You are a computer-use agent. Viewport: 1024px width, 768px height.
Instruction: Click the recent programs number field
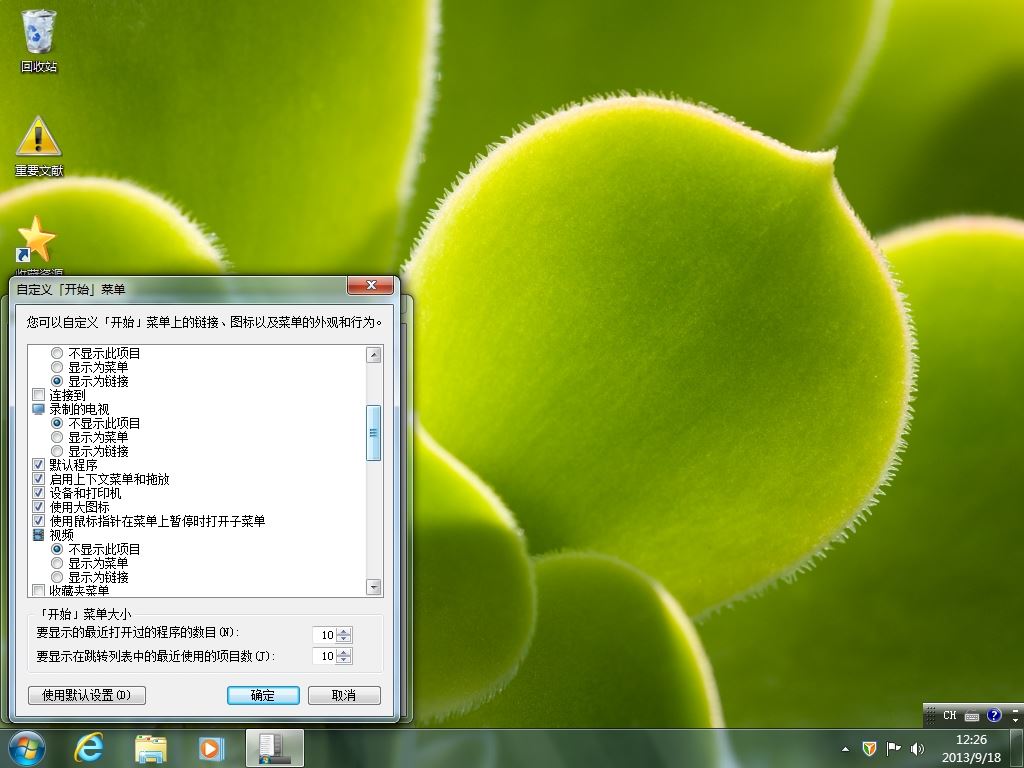point(325,635)
